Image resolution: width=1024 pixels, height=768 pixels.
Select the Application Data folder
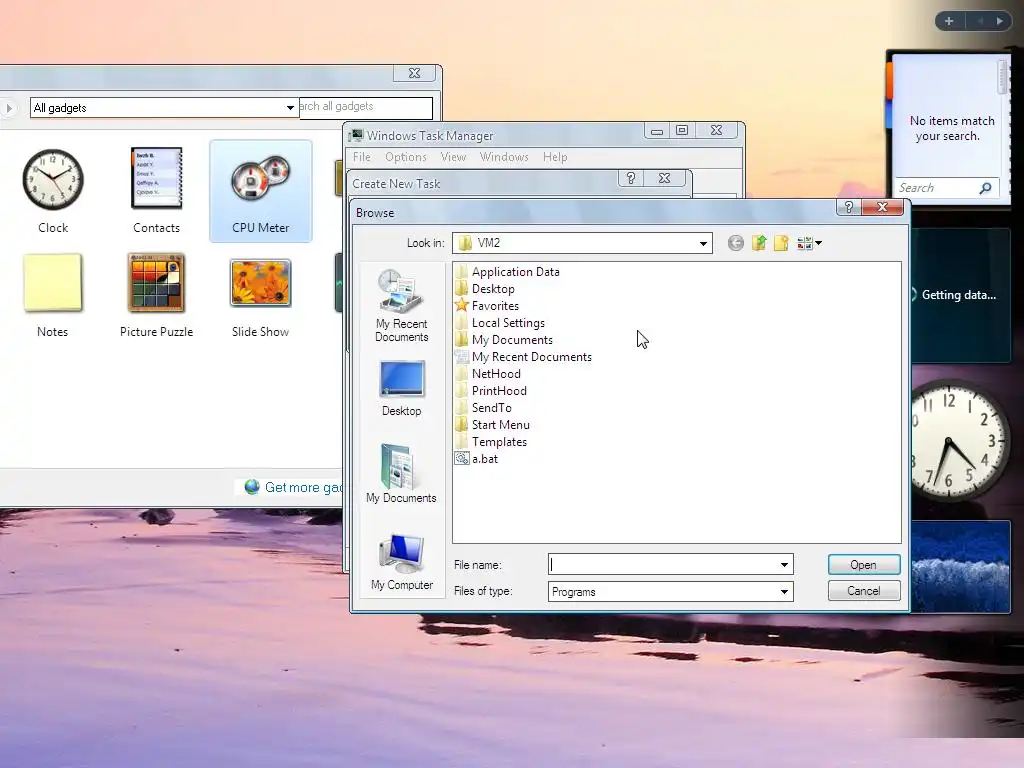[x=508, y=272]
